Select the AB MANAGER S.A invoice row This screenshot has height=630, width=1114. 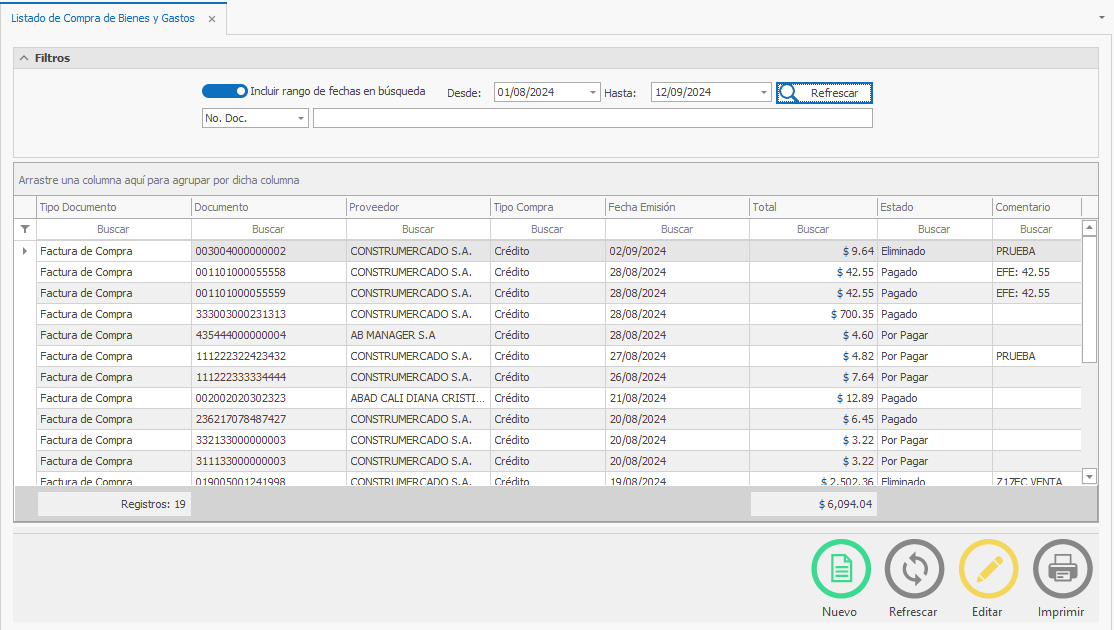click(x=392, y=335)
